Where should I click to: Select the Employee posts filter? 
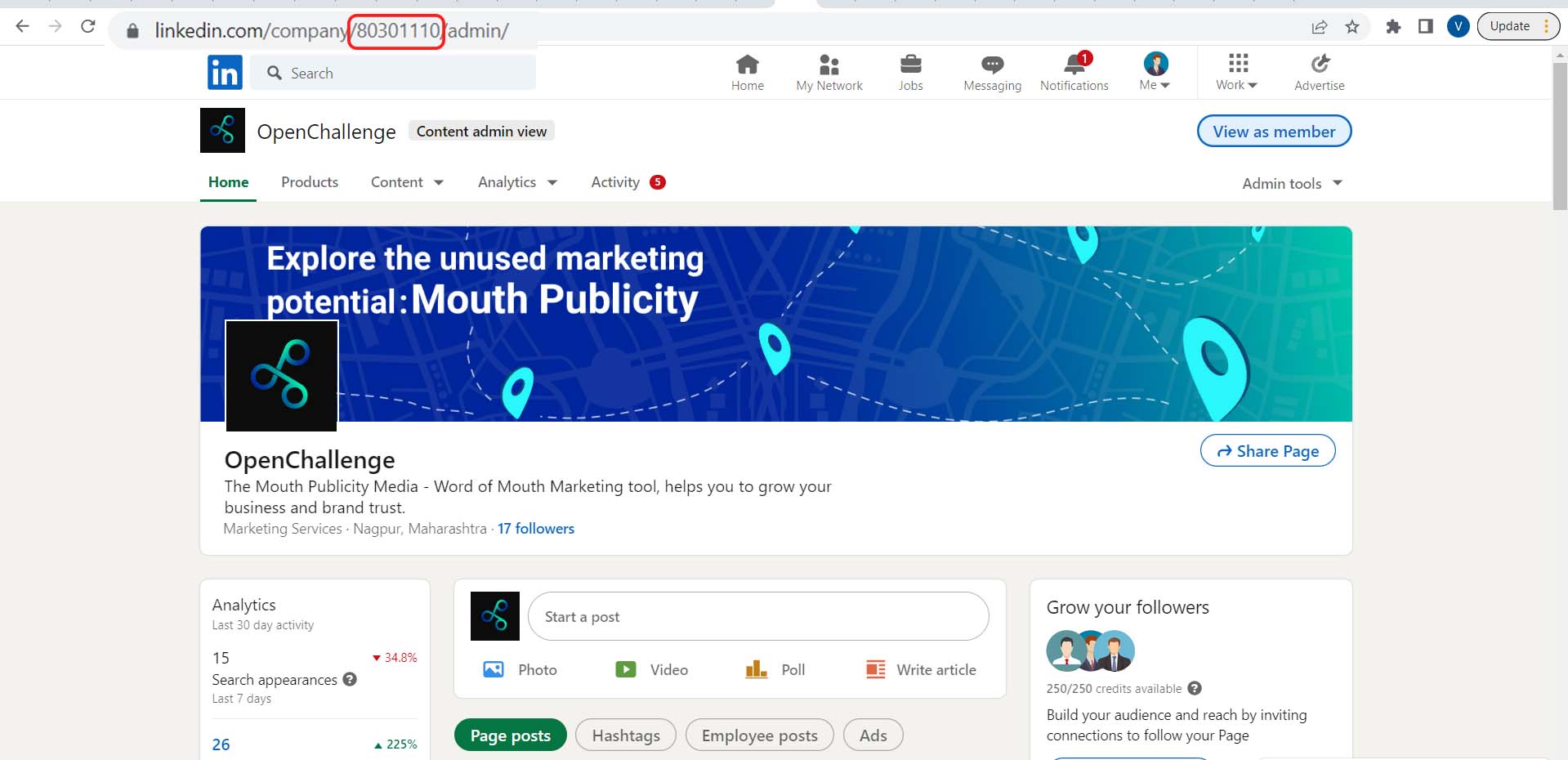pyautogui.click(x=760, y=735)
